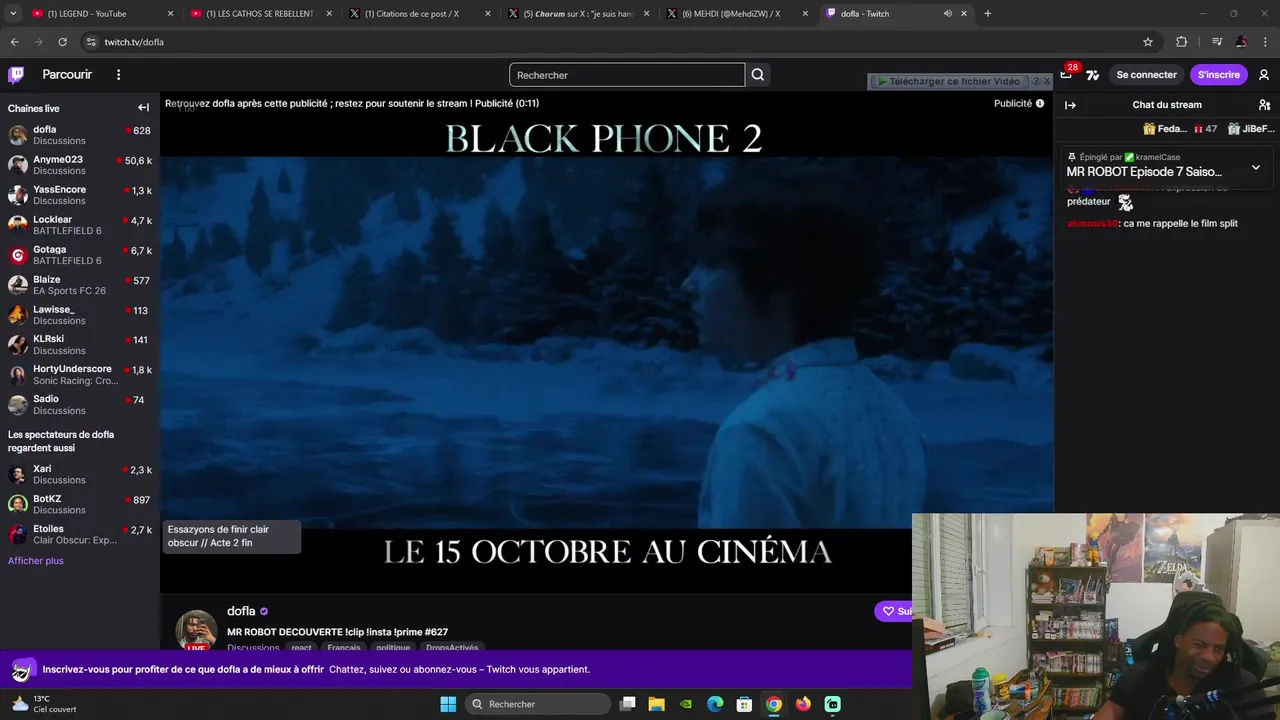The width and height of the screenshot is (1280, 720).
Task: Open the Twitch home logo
Action: pos(16,75)
